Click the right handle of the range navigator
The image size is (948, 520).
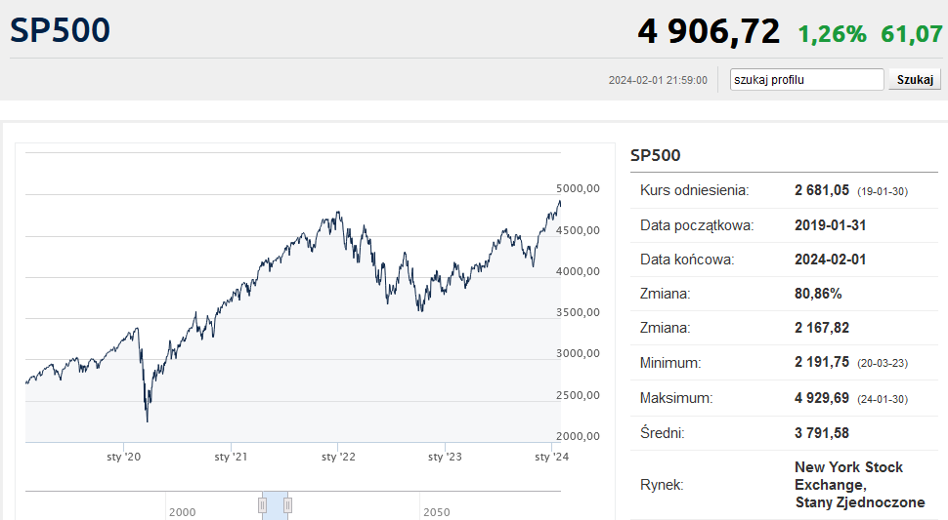coord(287,505)
